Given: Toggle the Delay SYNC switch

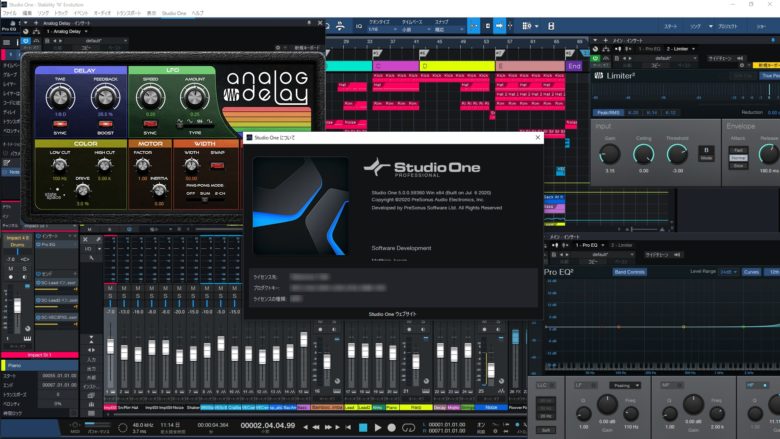Looking at the screenshot, I should coord(60,124).
